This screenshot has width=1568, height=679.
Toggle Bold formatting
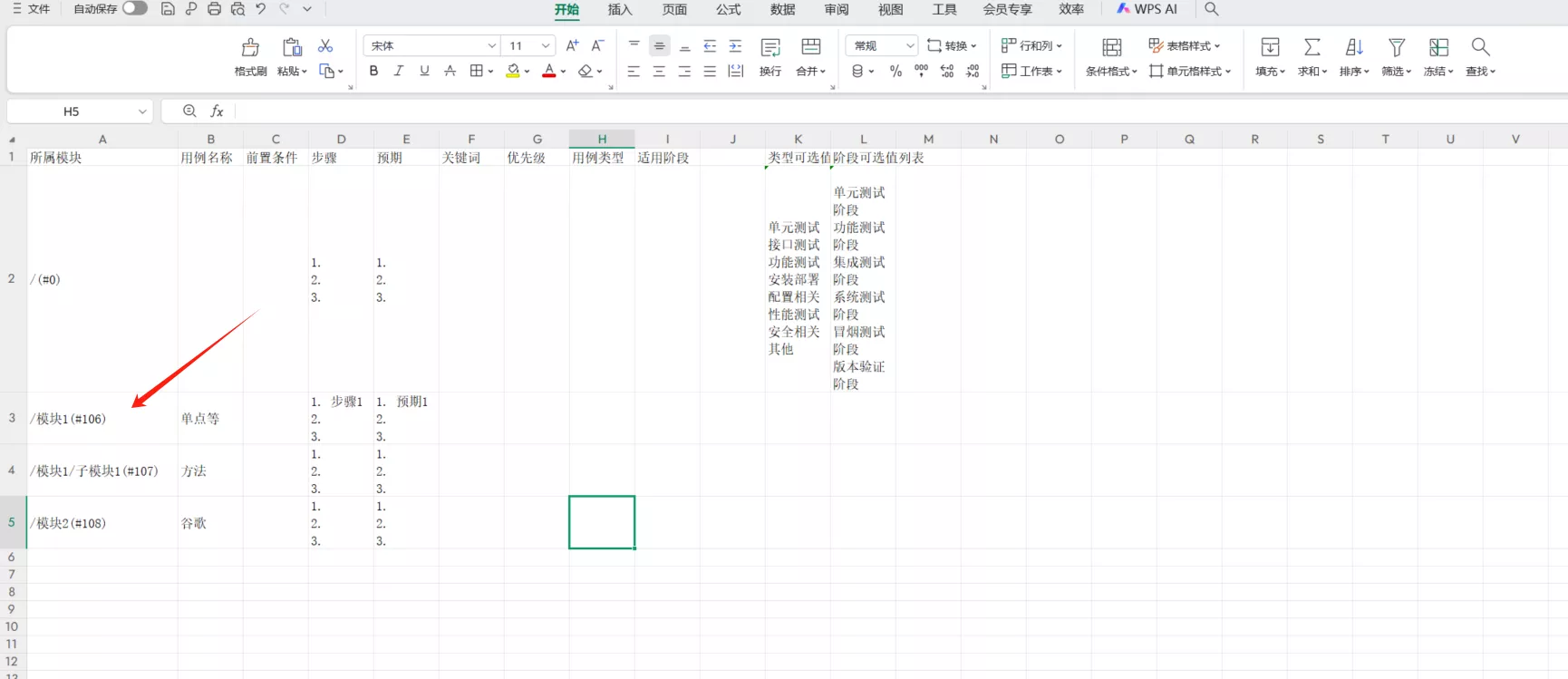(x=373, y=71)
